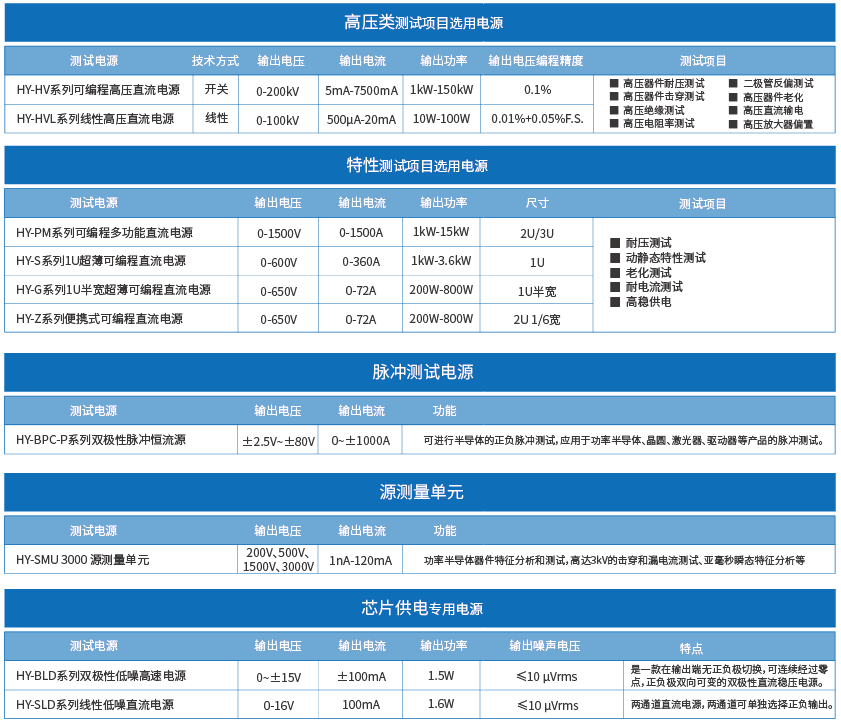
Task: Open the 芯片供电专用电源 section header
Action: click(x=420, y=608)
